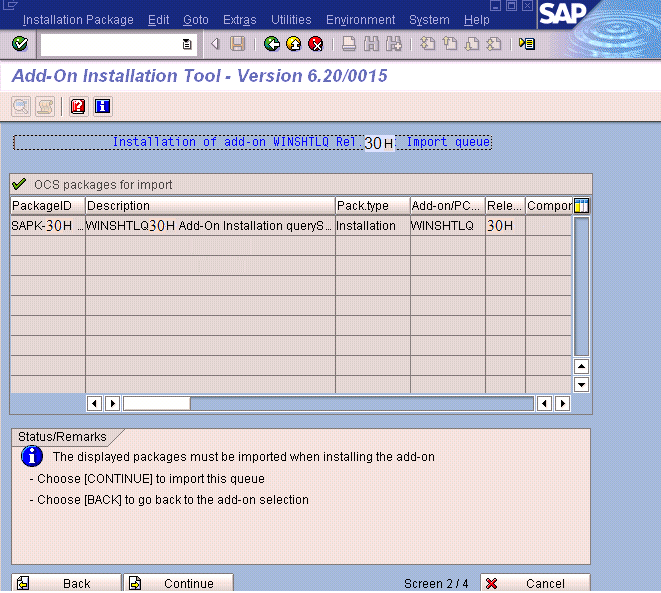Viewport: 661px width, 593px height.
Task: Click the red Online Documentation icon
Action: [x=78, y=107]
